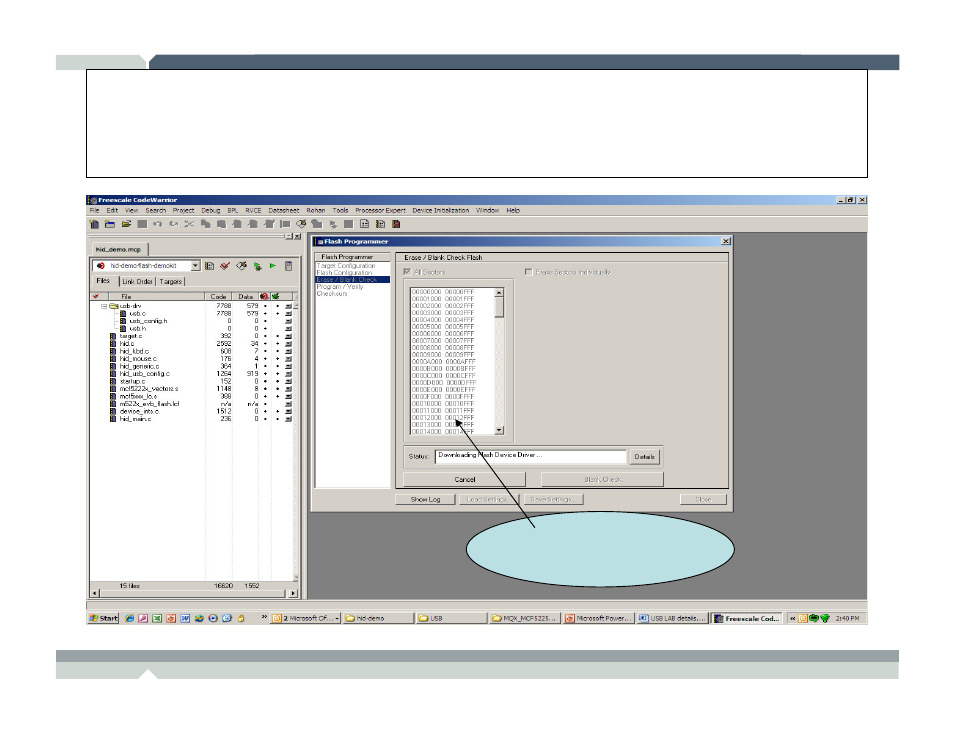Screen dimensions: 954x737
Task: Click the green shield tray icon
Action: coord(825,618)
